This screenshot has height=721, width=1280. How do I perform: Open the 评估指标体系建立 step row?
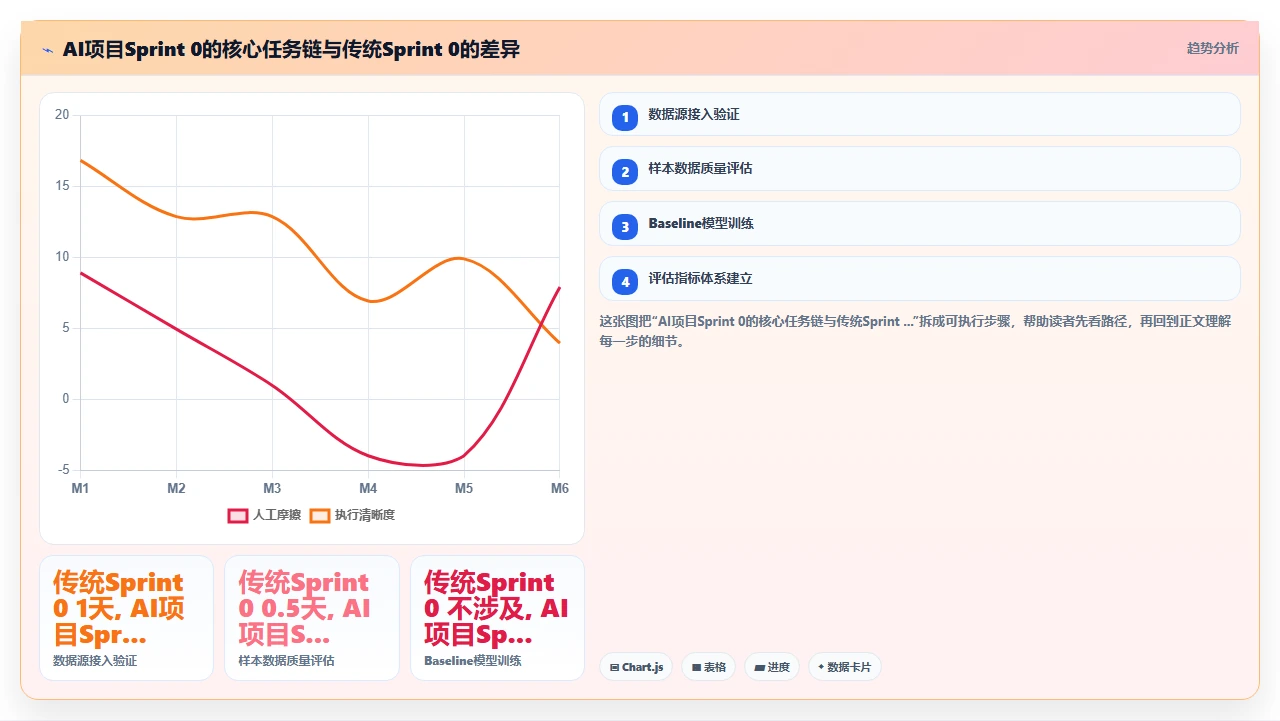[x=919, y=279]
